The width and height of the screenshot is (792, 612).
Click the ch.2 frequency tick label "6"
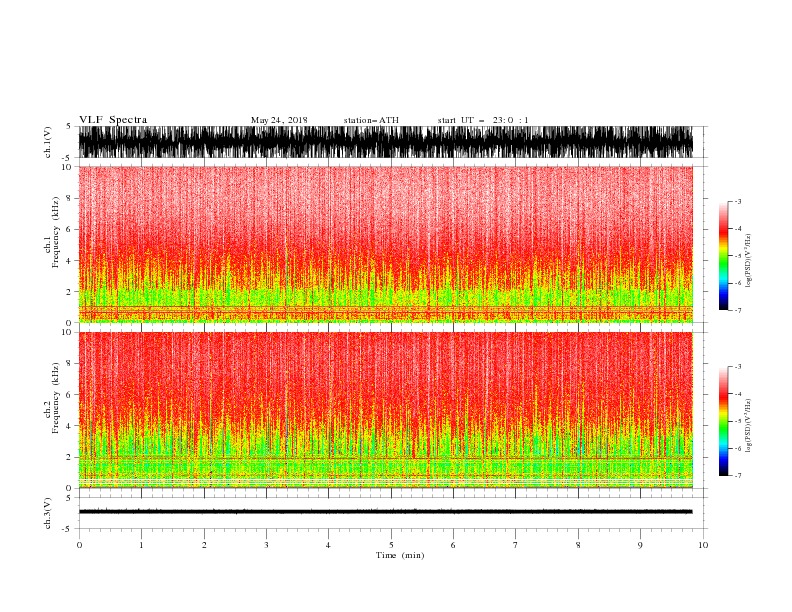[69, 394]
